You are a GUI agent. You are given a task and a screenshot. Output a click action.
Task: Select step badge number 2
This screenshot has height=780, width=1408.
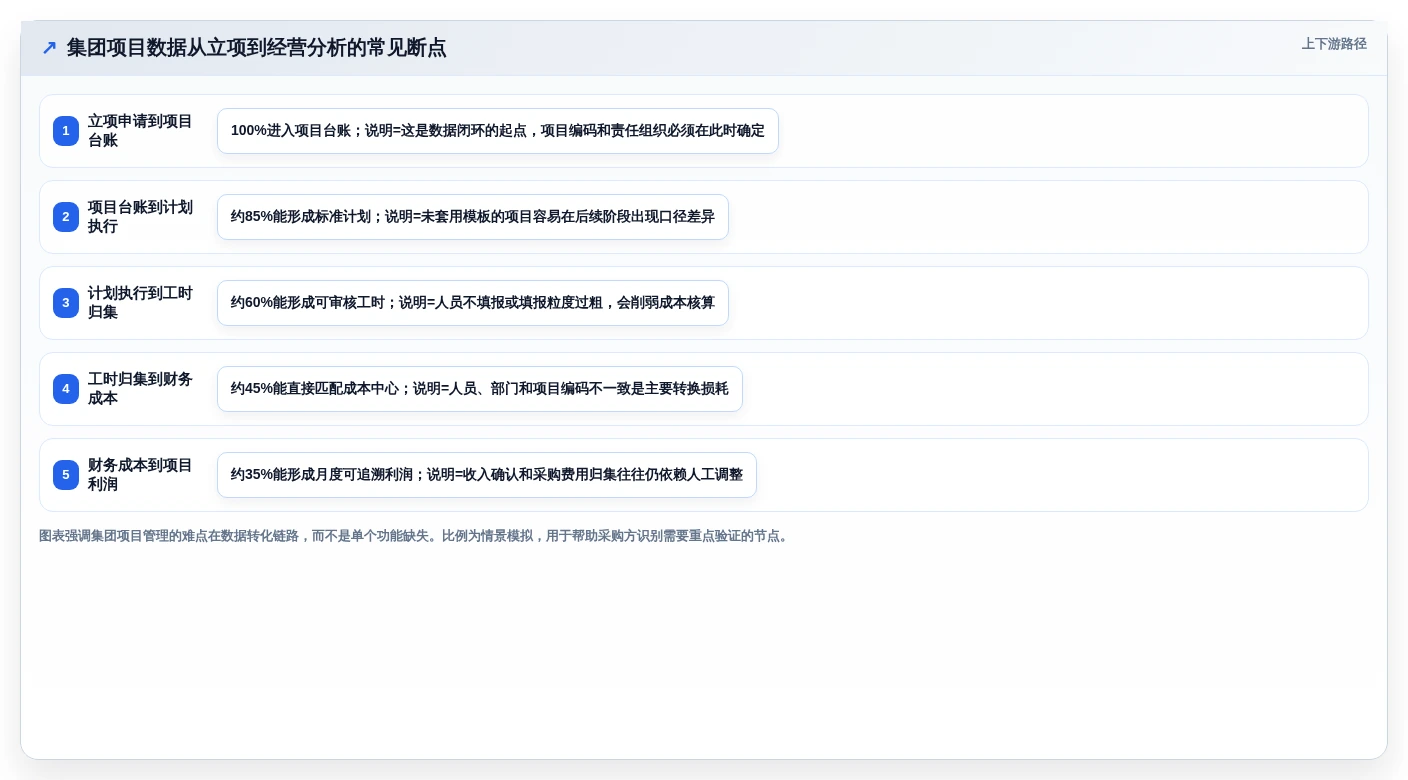point(66,217)
